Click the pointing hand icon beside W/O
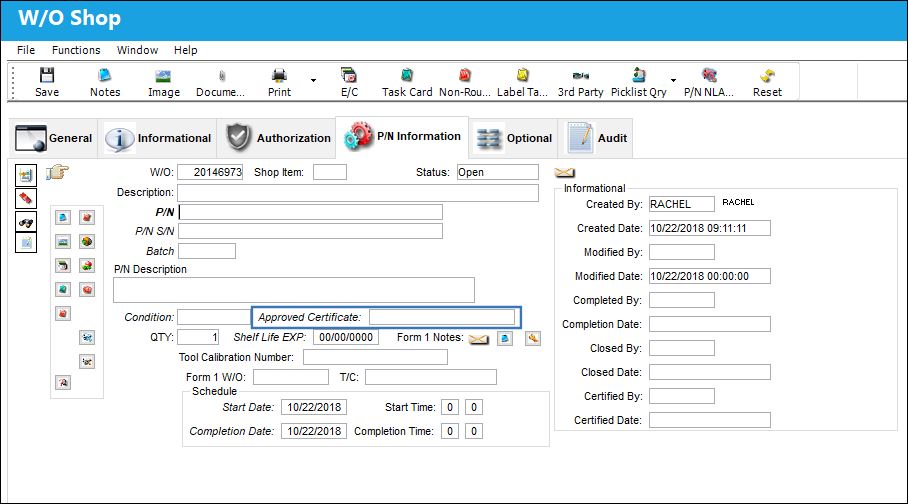The height and width of the screenshot is (504, 908). point(57,172)
